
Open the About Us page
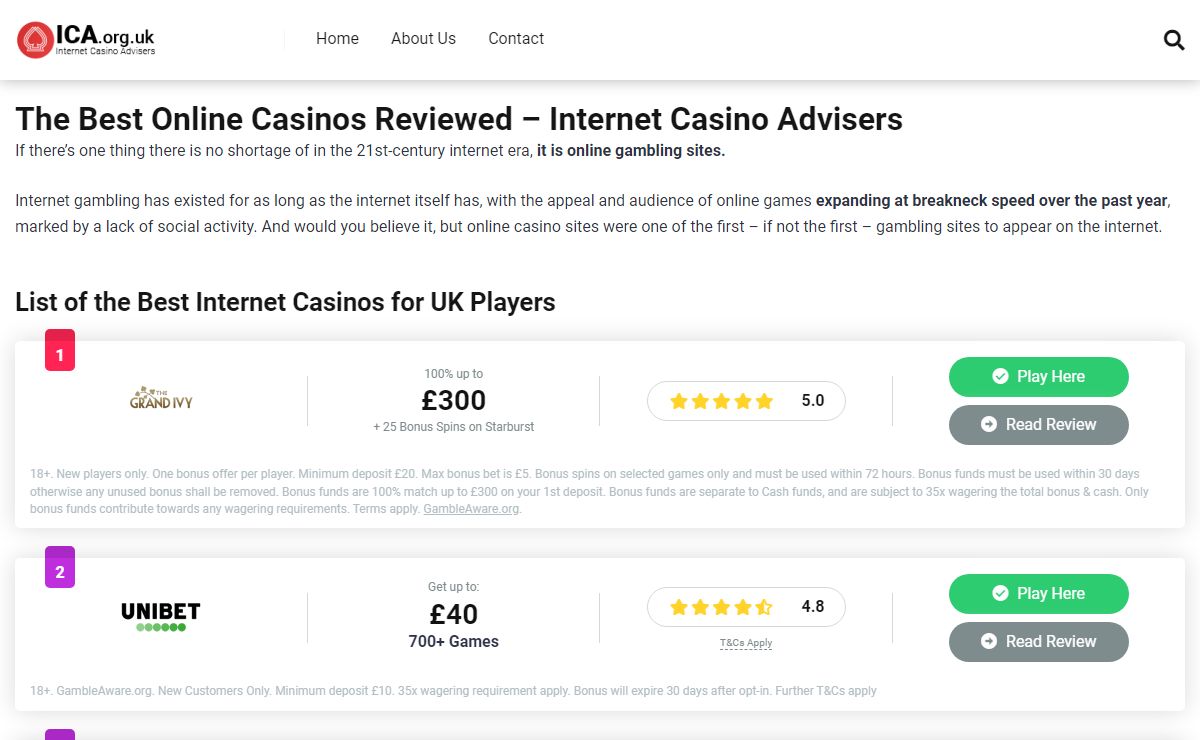423,39
